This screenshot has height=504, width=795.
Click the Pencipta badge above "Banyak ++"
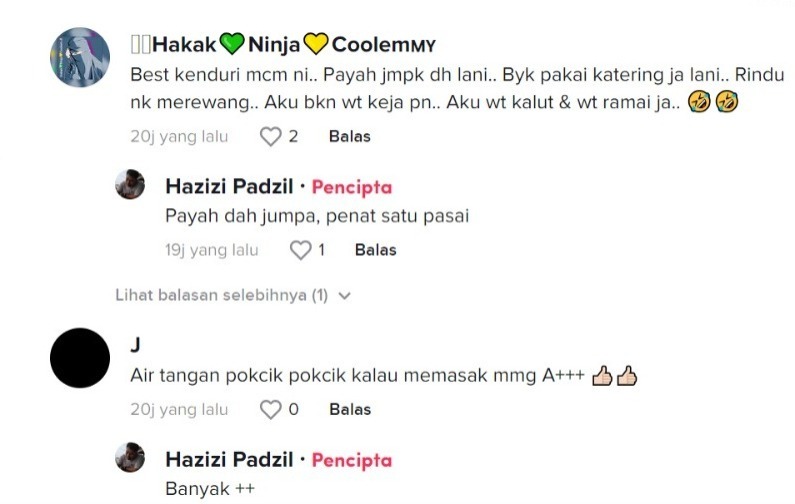[x=352, y=461]
